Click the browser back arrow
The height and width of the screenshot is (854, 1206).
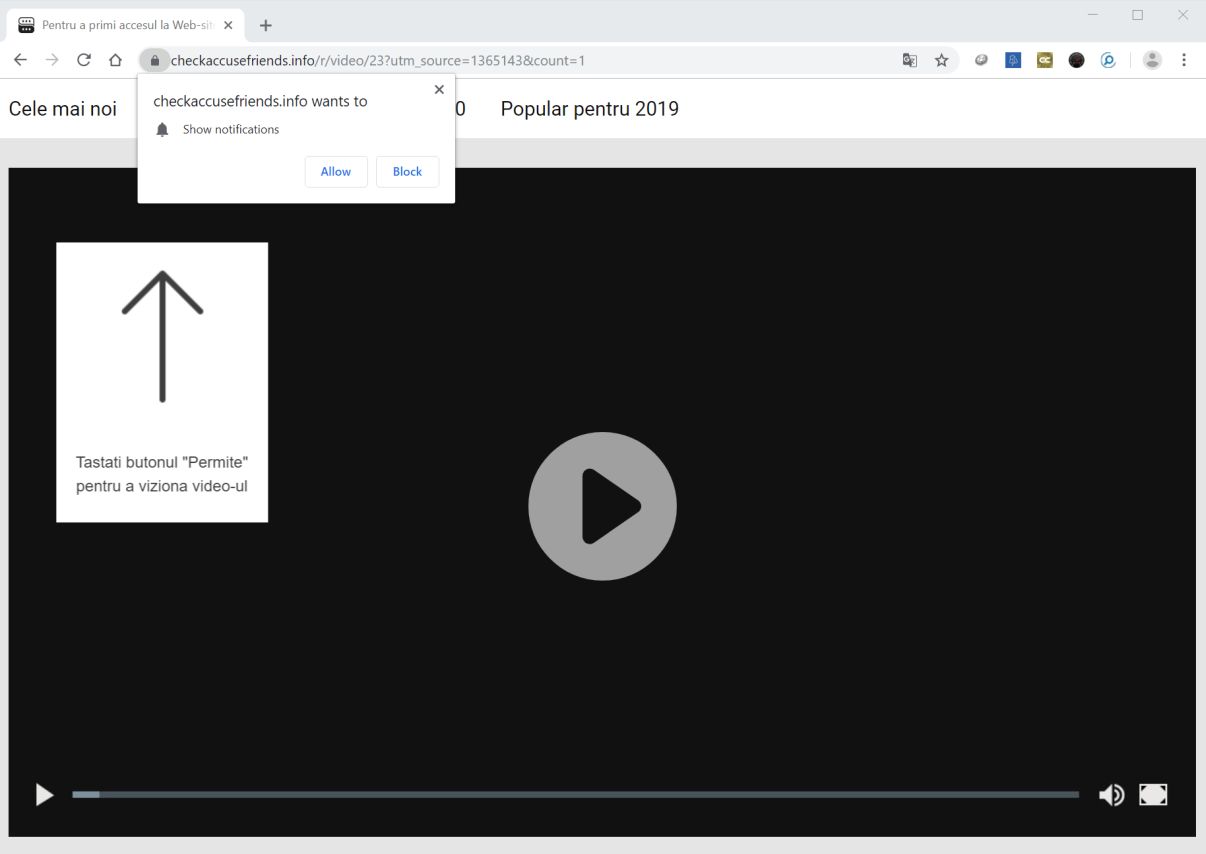coord(20,60)
